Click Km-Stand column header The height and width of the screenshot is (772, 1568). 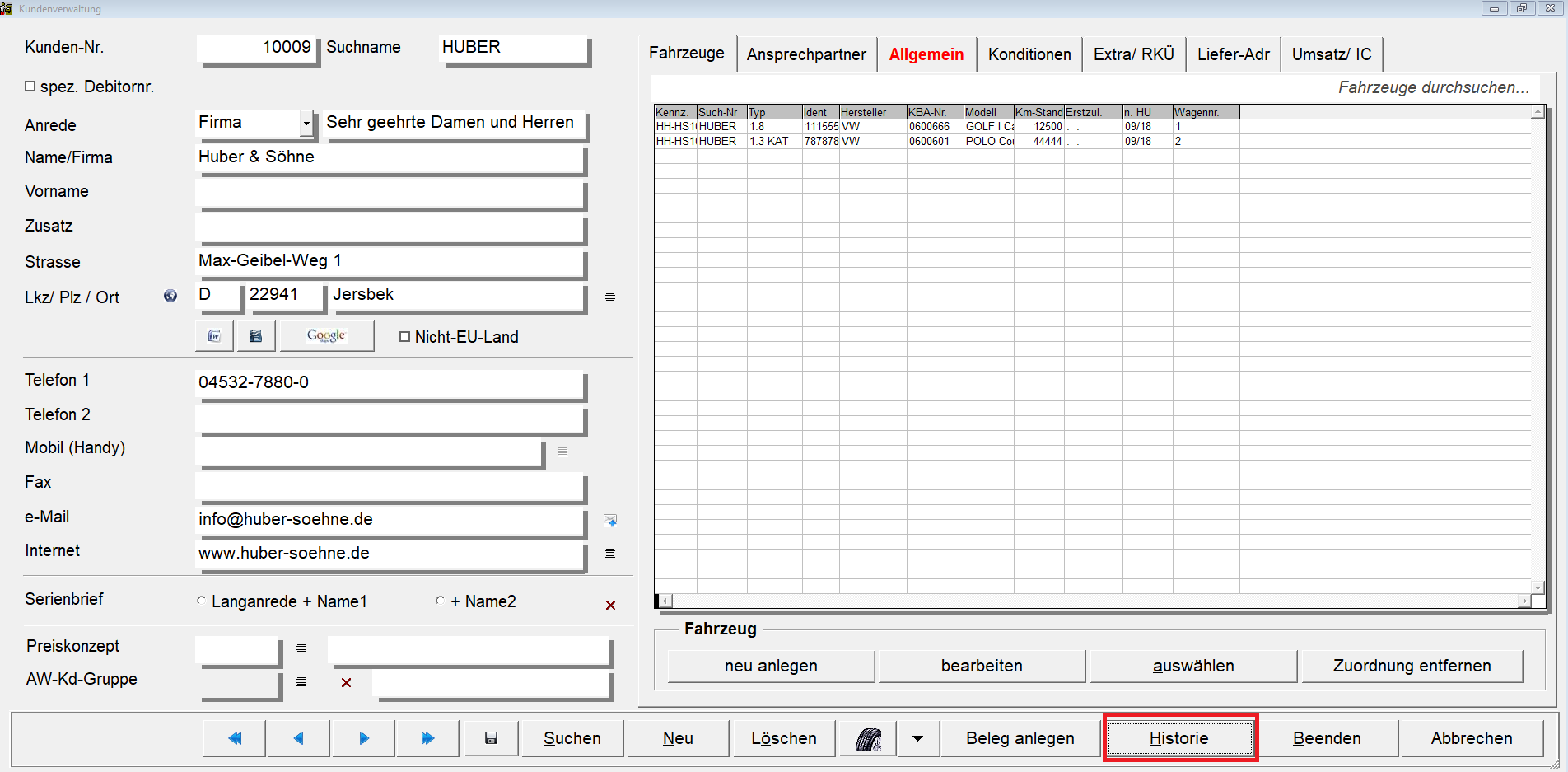click(x=1038, y=112)
